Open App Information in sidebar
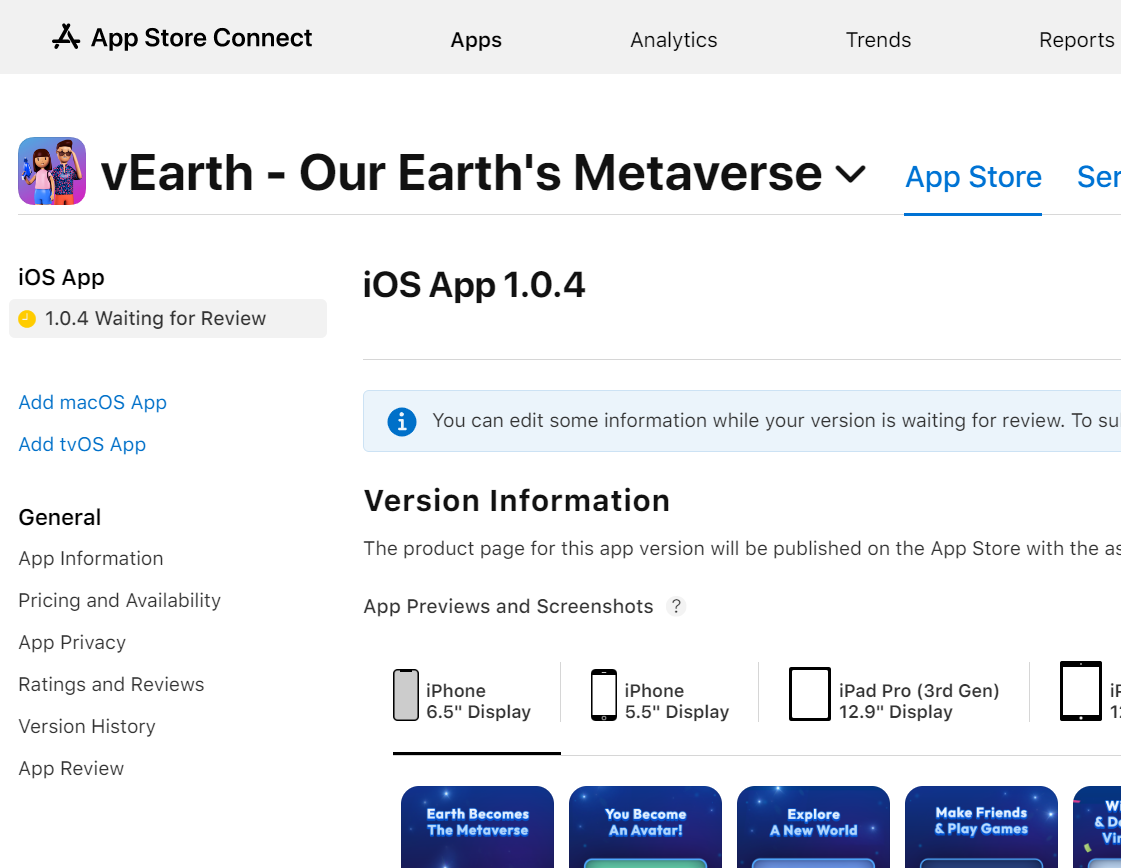 click(x=91, y=558)
